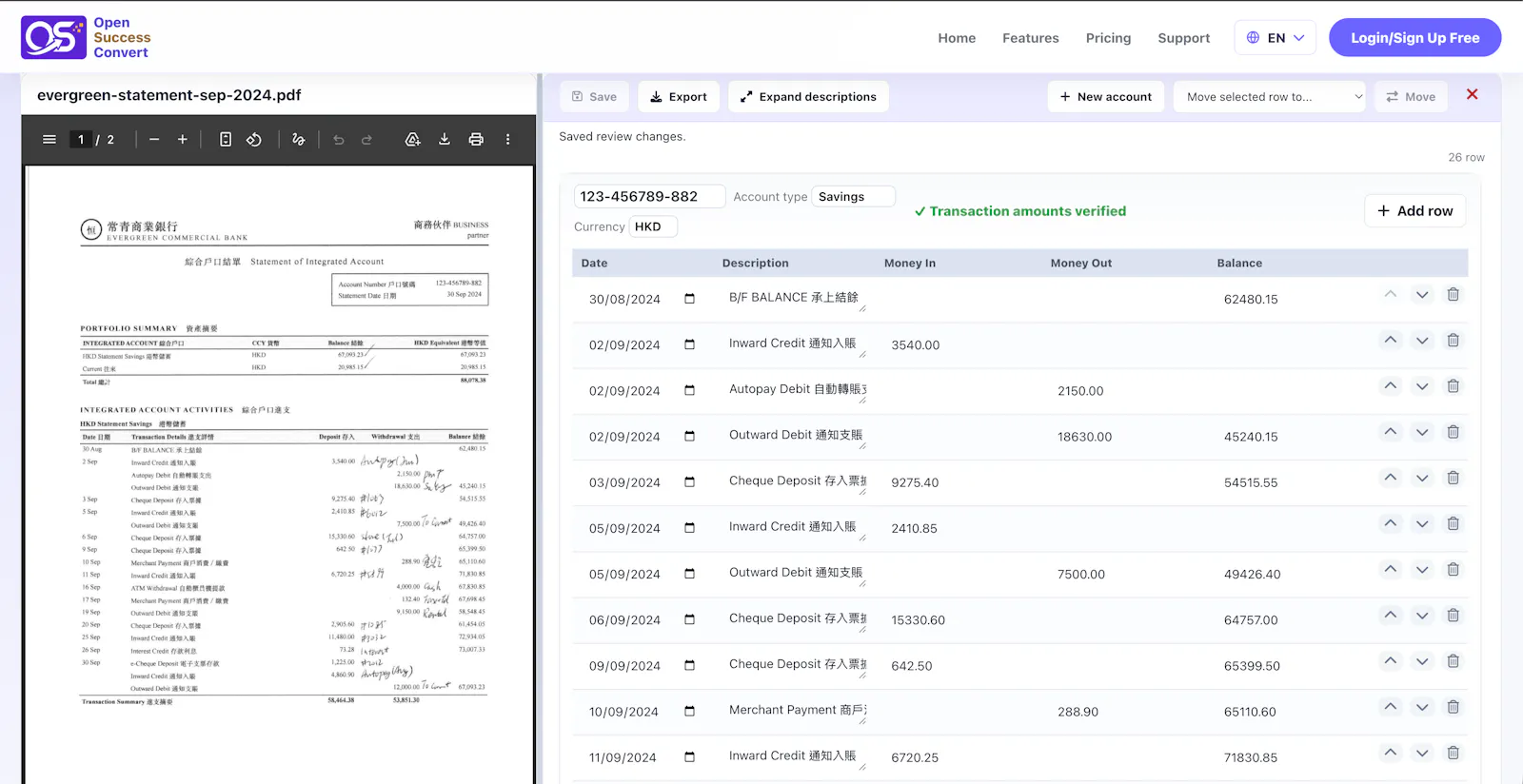1523x784 pixels.
Task: Edit the account number 123-456789-882 field
Action: tap(650, 197)
